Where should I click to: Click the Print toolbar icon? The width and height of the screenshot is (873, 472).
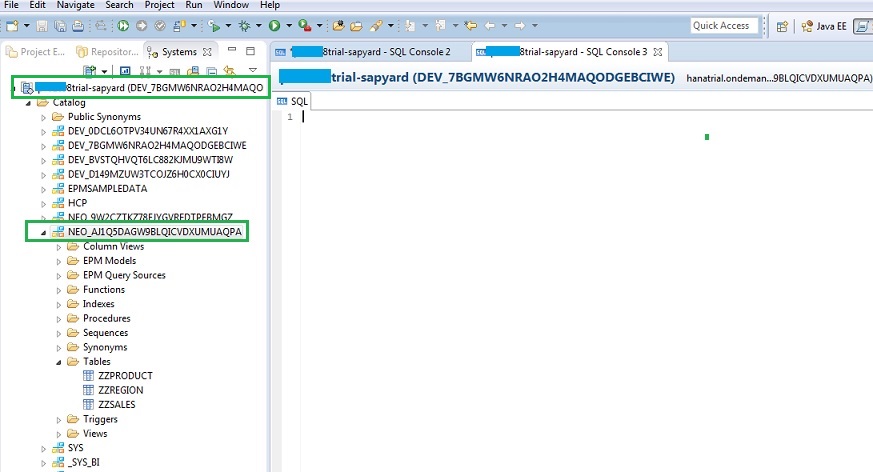(x=78, y=26)
